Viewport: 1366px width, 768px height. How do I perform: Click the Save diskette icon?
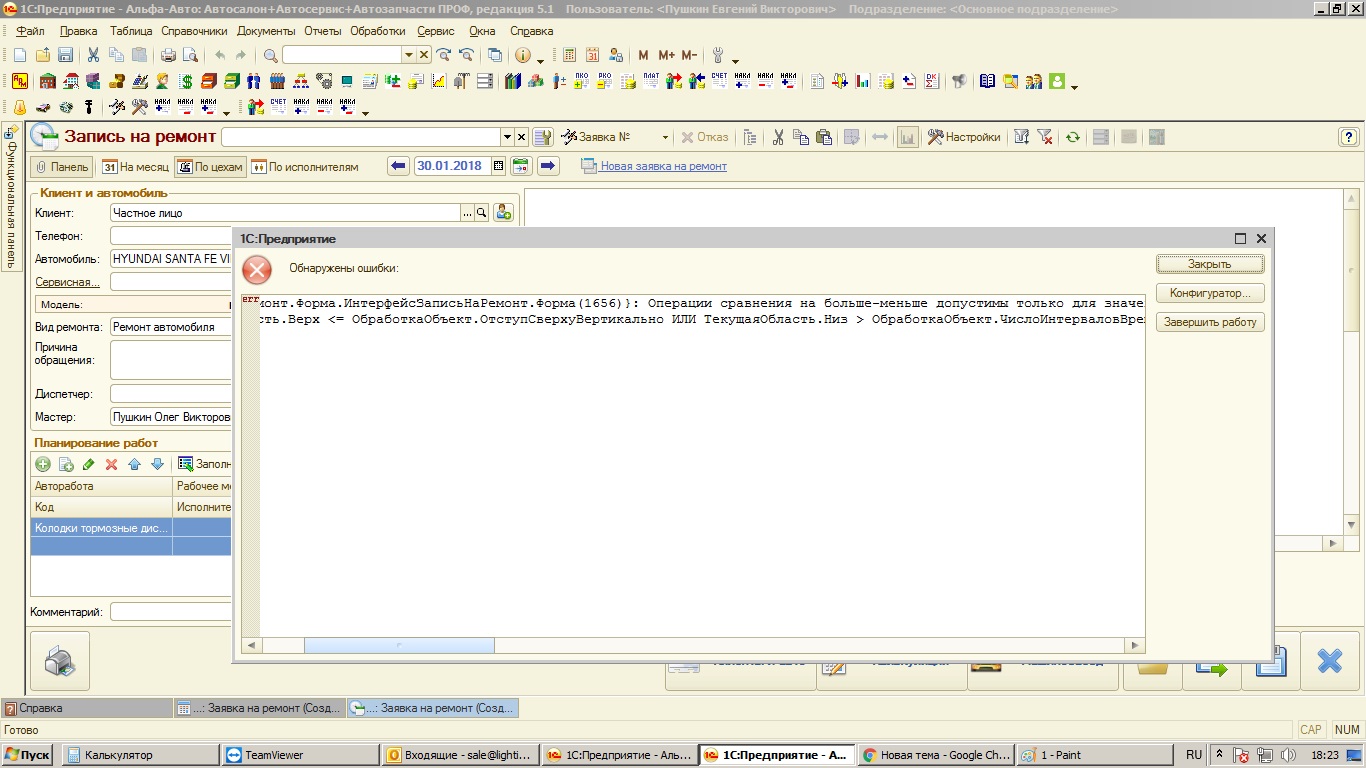[x=65, y=55]
